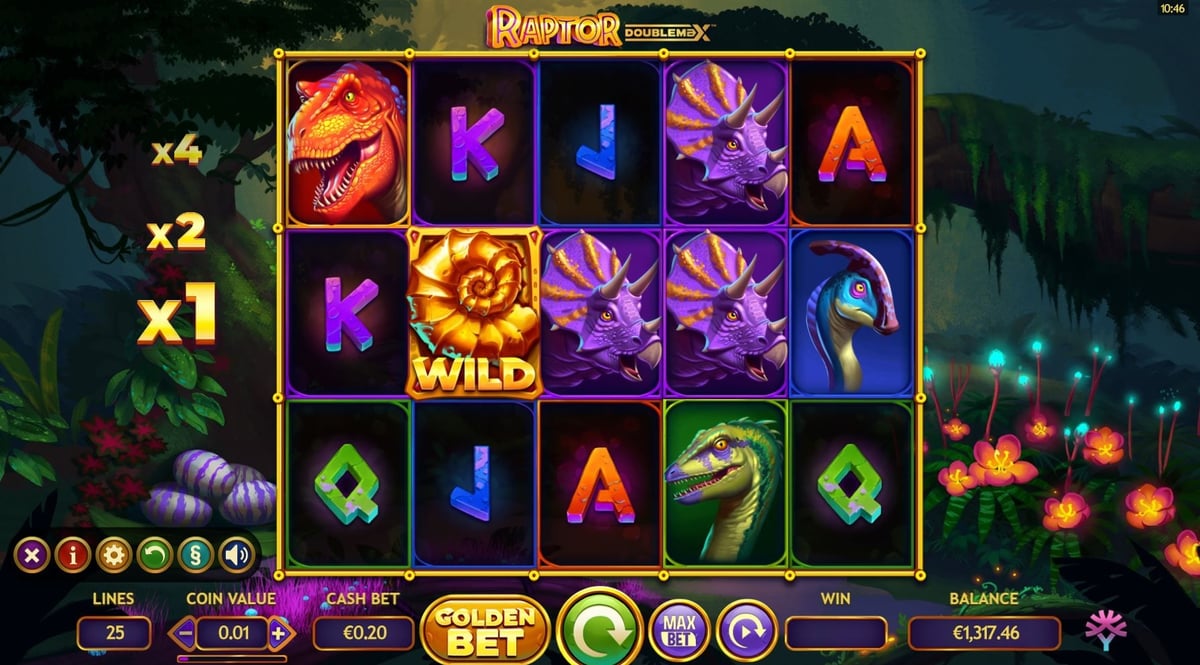Click the purple X close icon
This screenshot has height=665, width=1200.
[x=32, y=554]
